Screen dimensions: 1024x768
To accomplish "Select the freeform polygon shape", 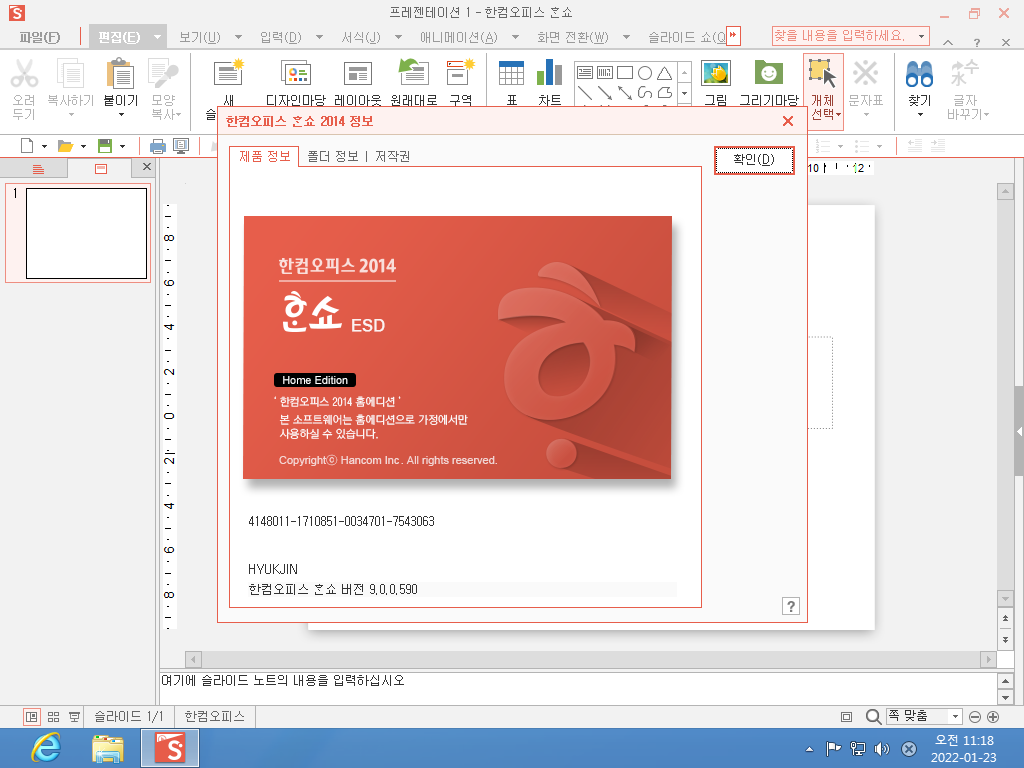I will click(x=664, y=93).
